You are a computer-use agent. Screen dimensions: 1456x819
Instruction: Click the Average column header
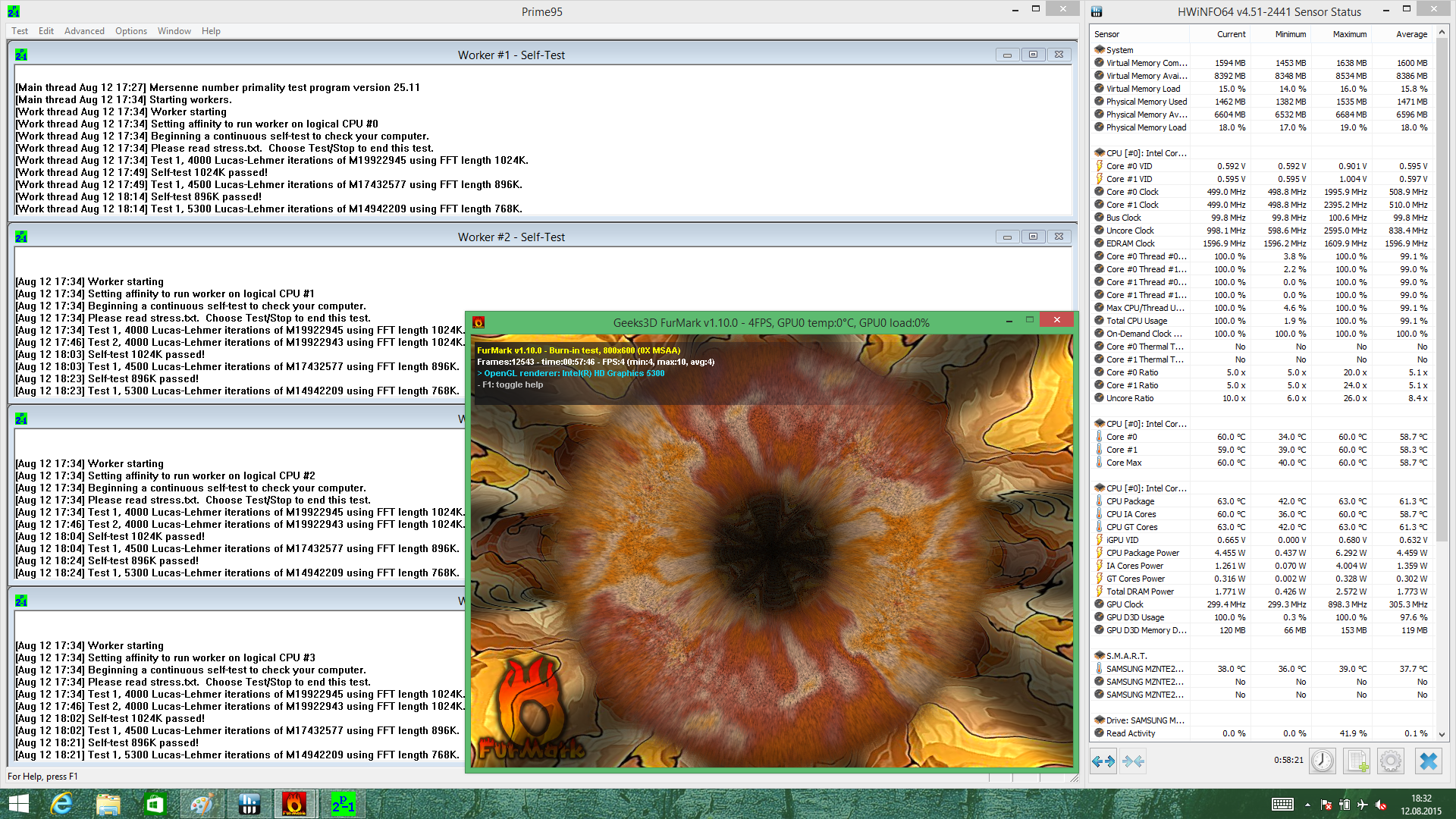click(1411, 34)
